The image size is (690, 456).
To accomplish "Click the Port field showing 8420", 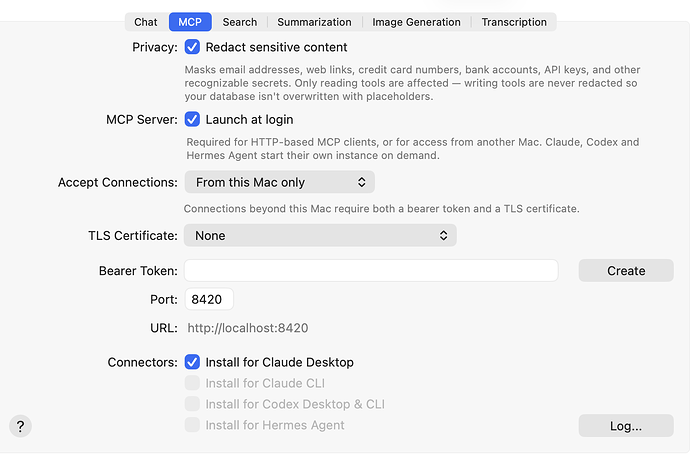I will (x=209, y=299).
